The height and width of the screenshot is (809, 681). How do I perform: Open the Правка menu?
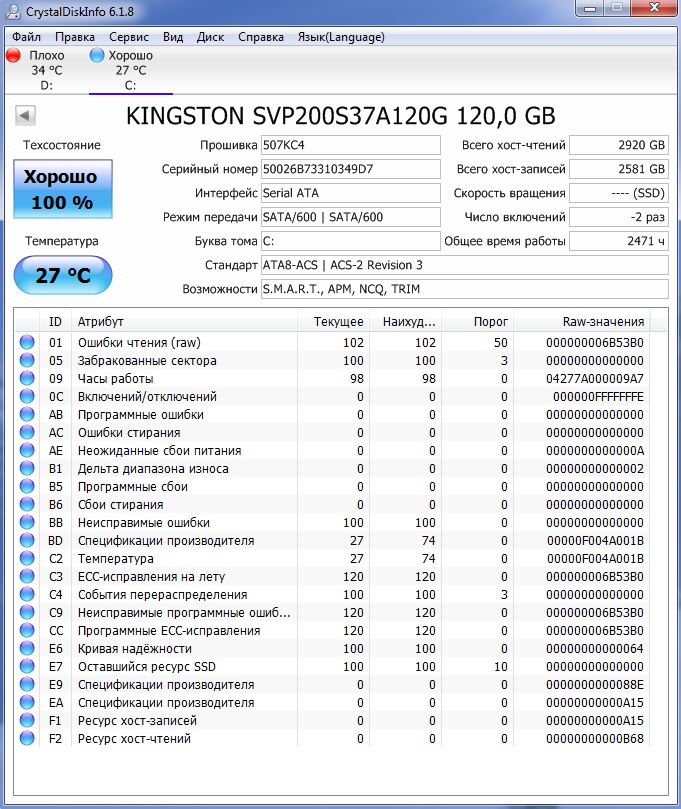pyautogui.click(x=75, y=37)
